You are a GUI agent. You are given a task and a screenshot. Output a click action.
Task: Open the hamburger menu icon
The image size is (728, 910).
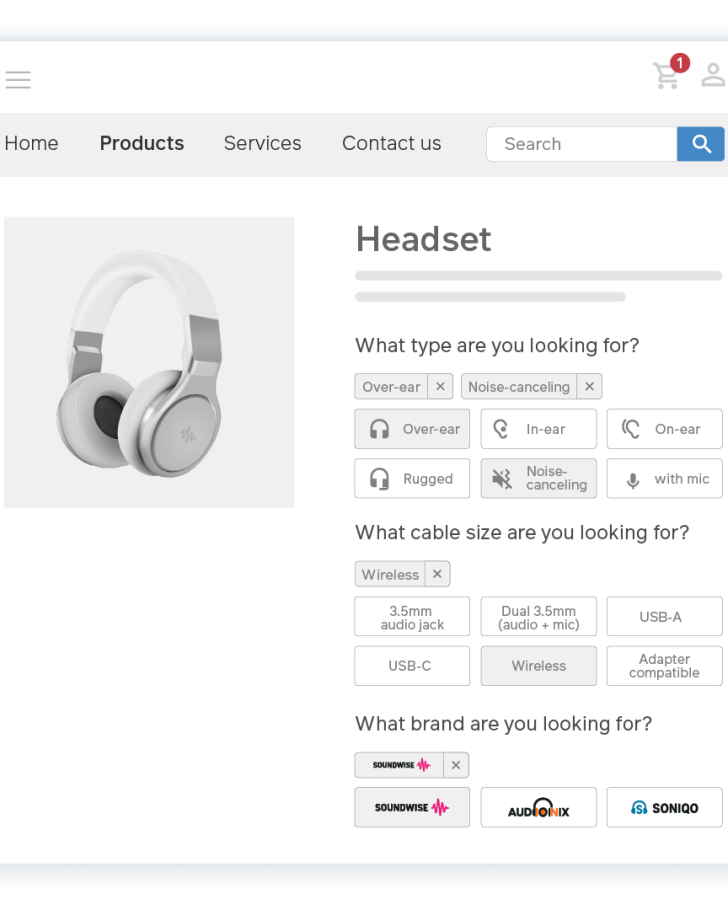[18, 79]
